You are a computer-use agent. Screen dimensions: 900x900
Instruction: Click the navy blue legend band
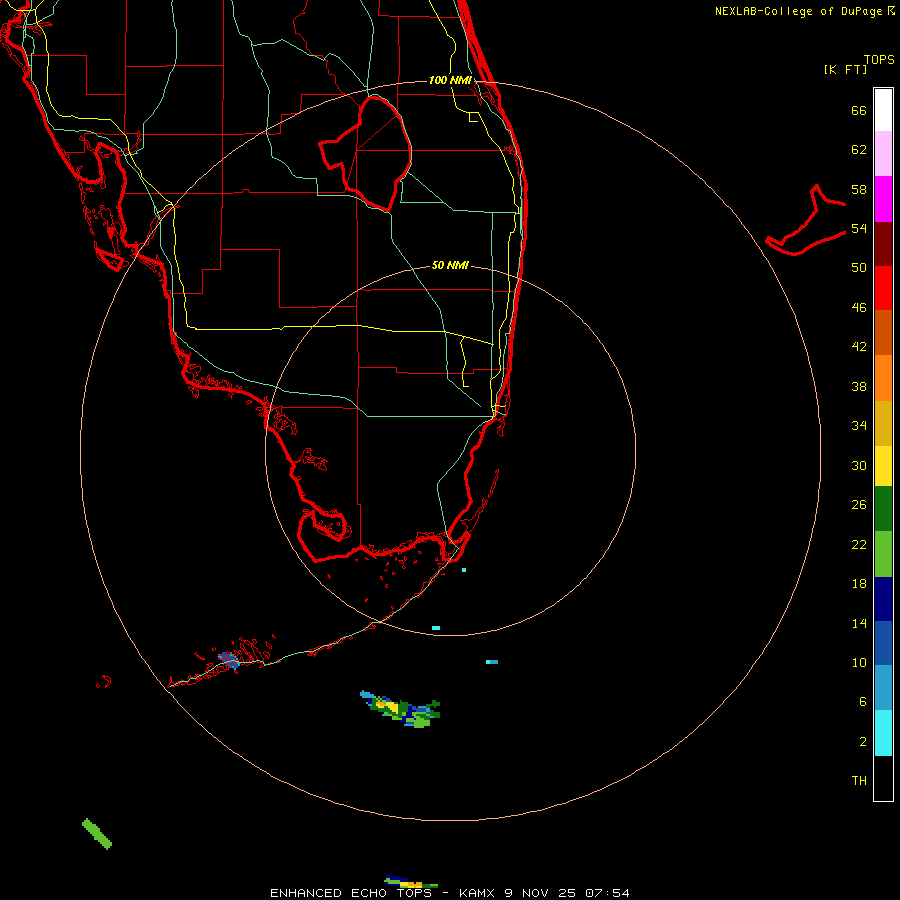point(883,599)
